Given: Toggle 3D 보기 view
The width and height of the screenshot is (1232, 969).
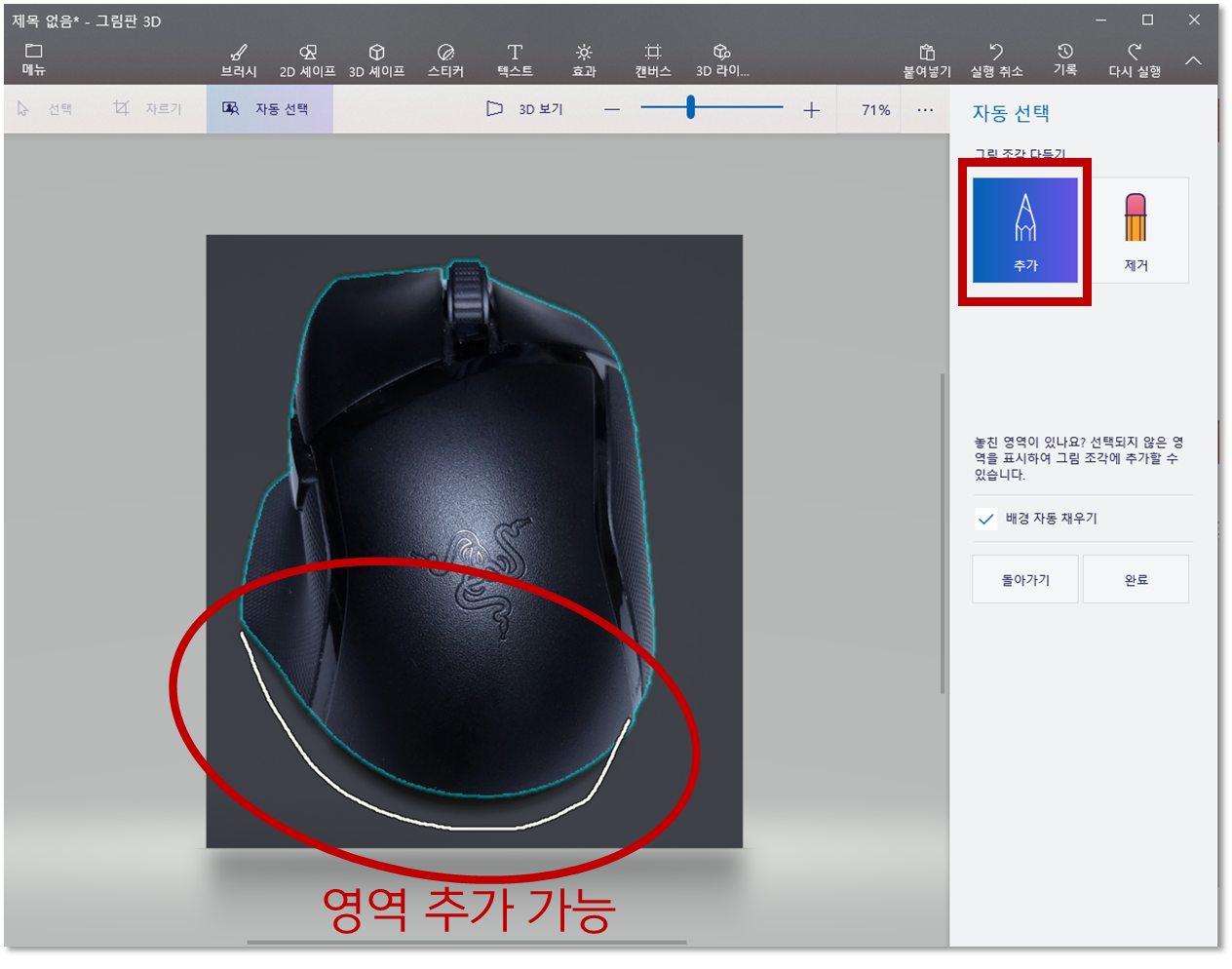Looking at the screenshot, I should point(525,109).
